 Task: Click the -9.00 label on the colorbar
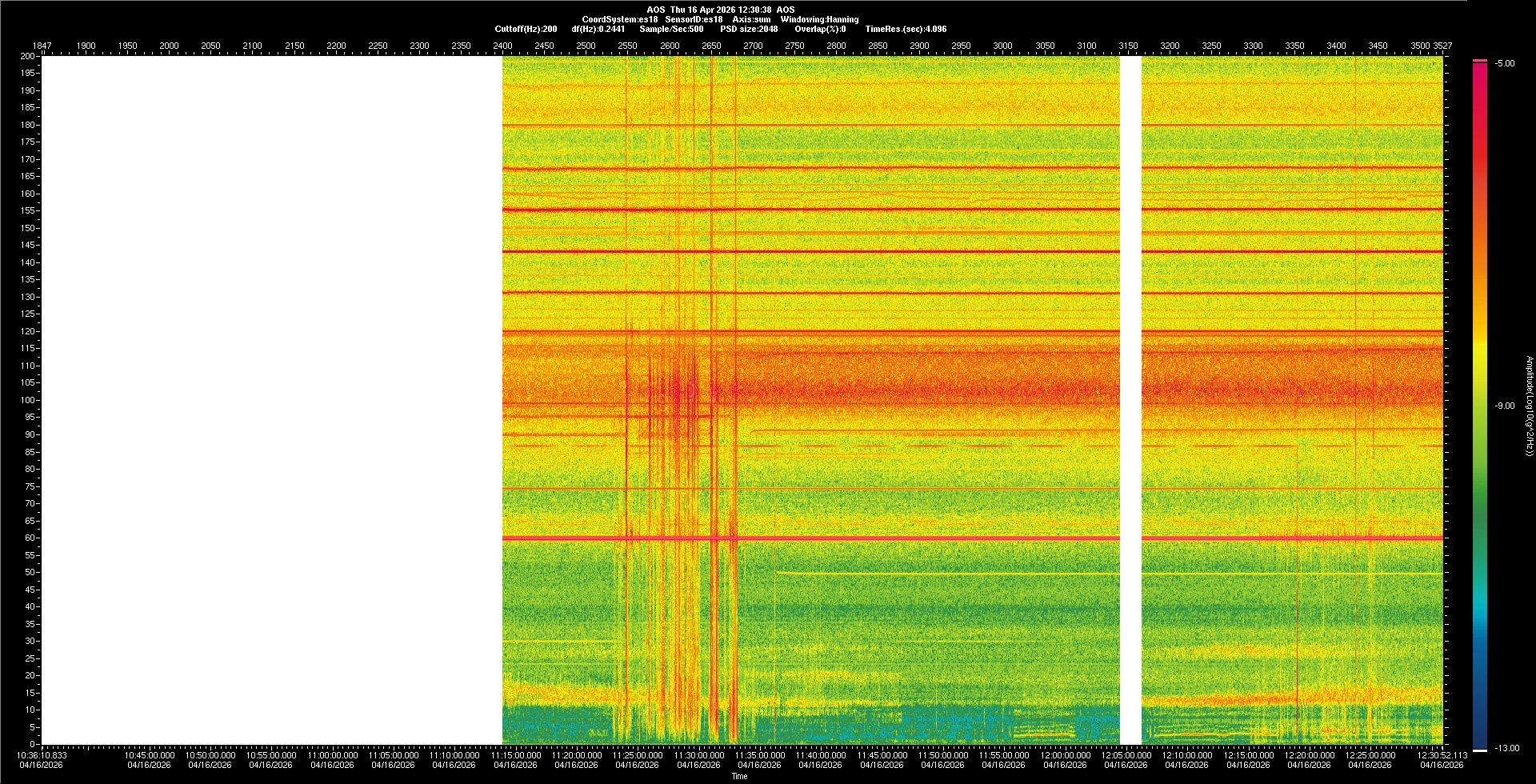[1505, 406]
